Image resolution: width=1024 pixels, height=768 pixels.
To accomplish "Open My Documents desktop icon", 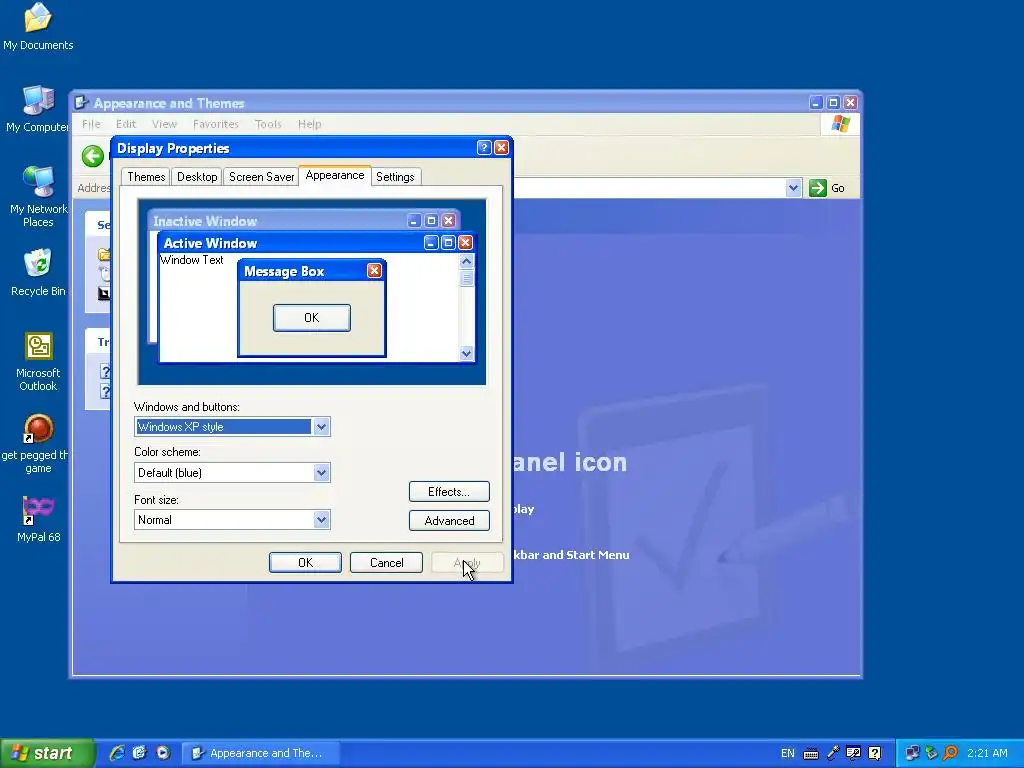I will [38, 26].
